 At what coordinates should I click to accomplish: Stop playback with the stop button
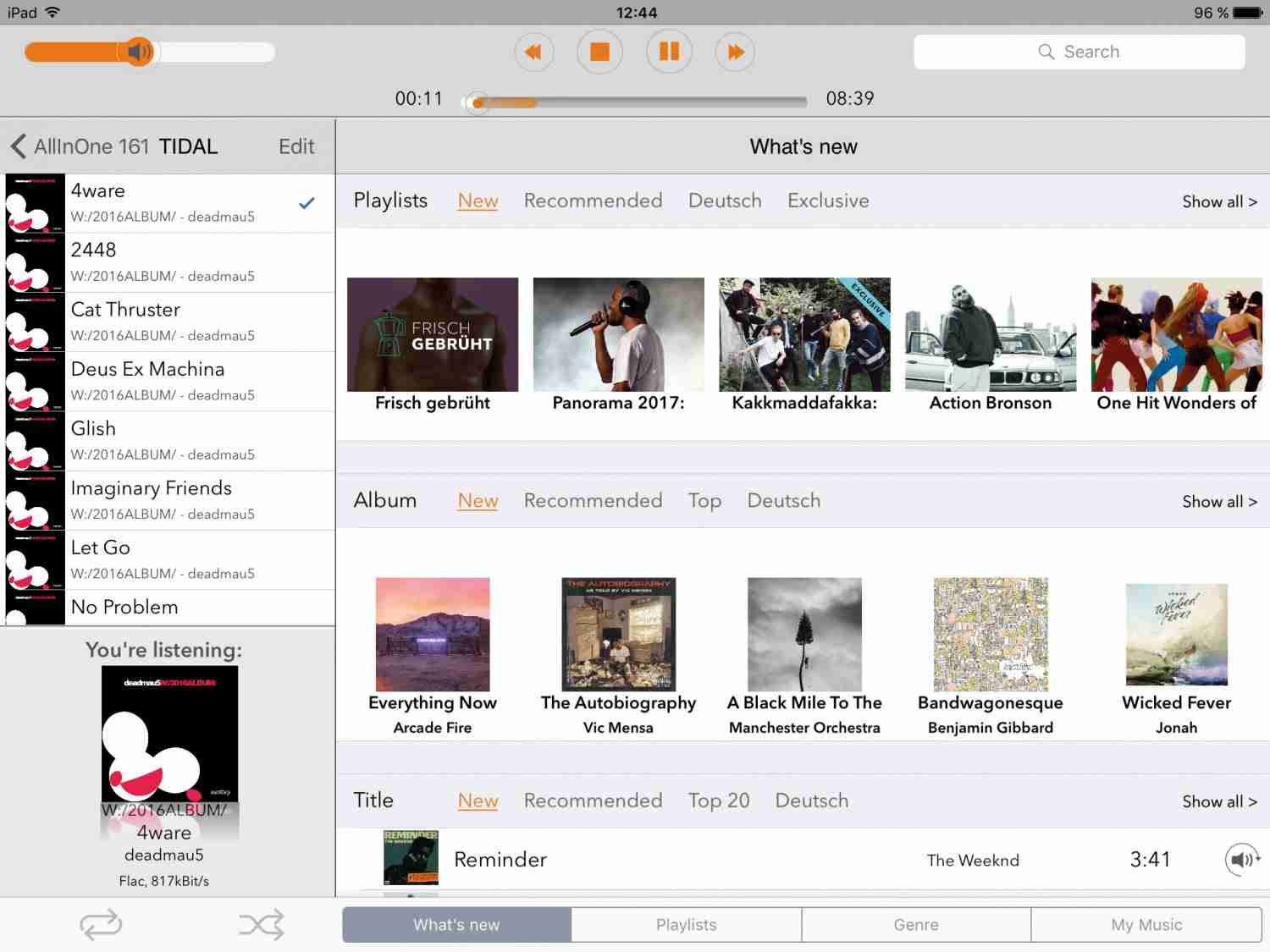pos(599,52)
